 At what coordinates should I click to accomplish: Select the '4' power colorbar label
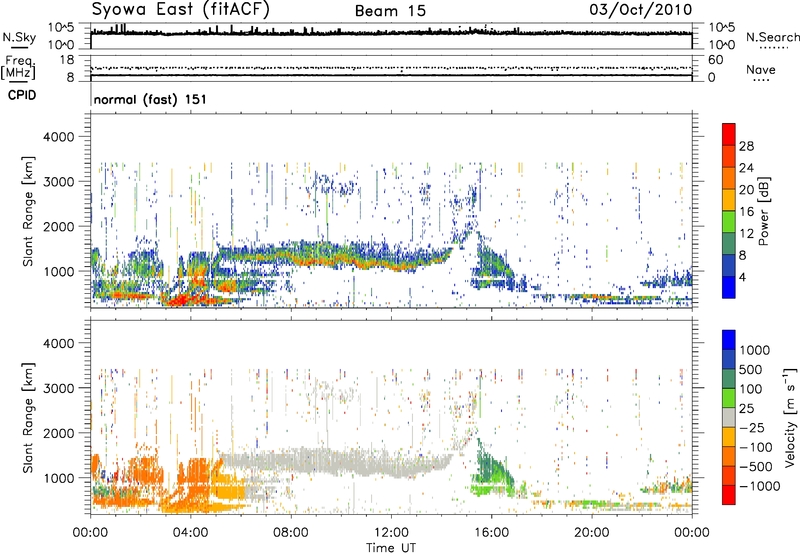click(742, 278)
